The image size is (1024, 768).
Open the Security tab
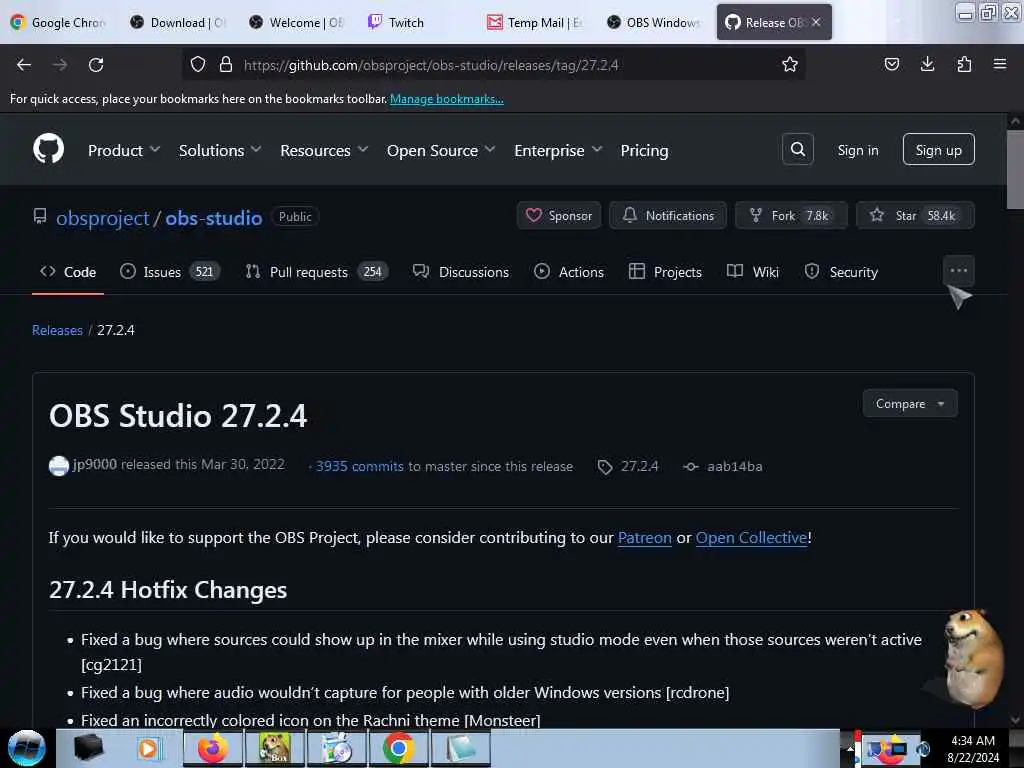pos(841,272)
